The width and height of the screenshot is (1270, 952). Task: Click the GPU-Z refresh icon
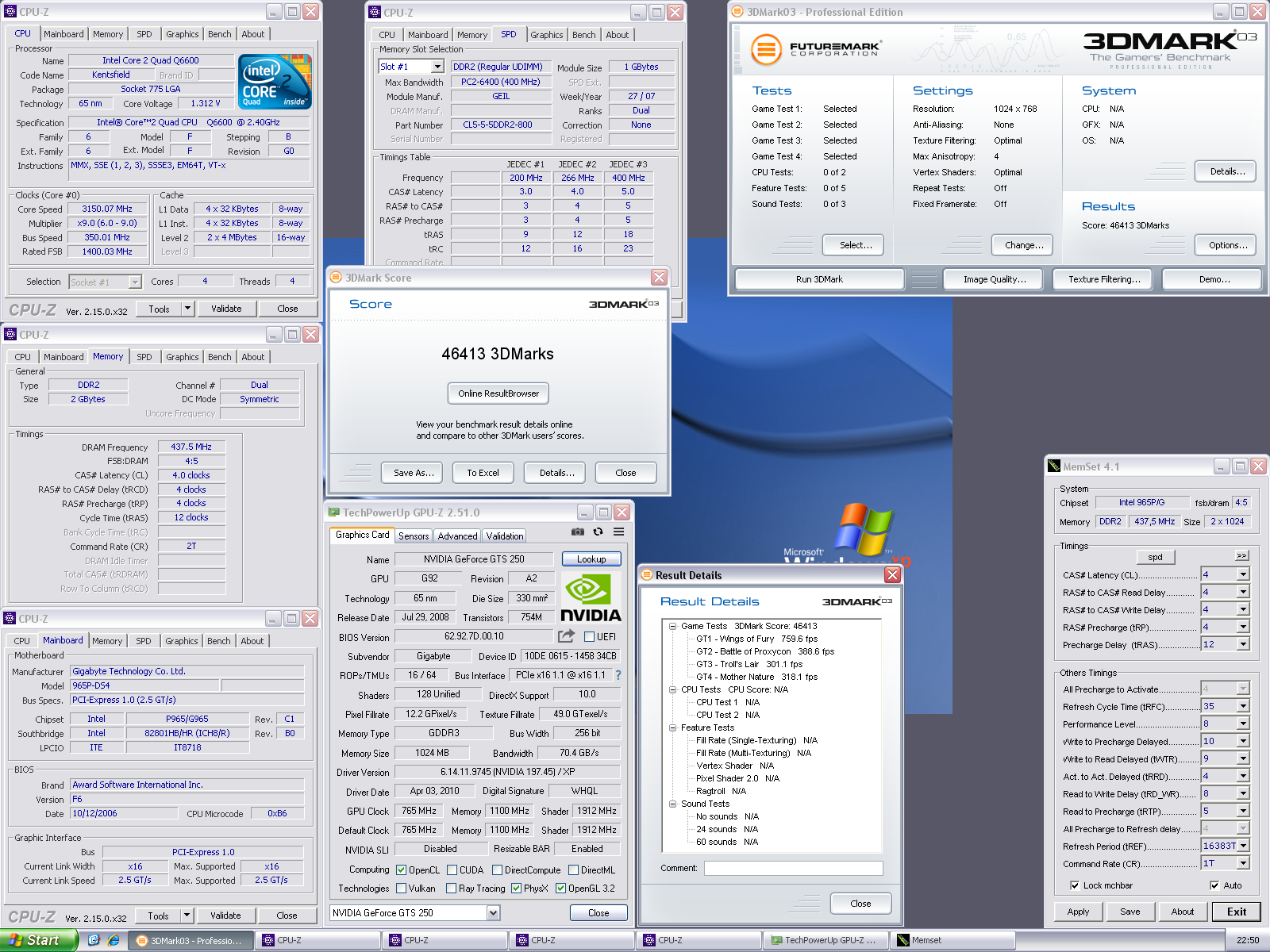pyautogui.click(x=598, y=532)
